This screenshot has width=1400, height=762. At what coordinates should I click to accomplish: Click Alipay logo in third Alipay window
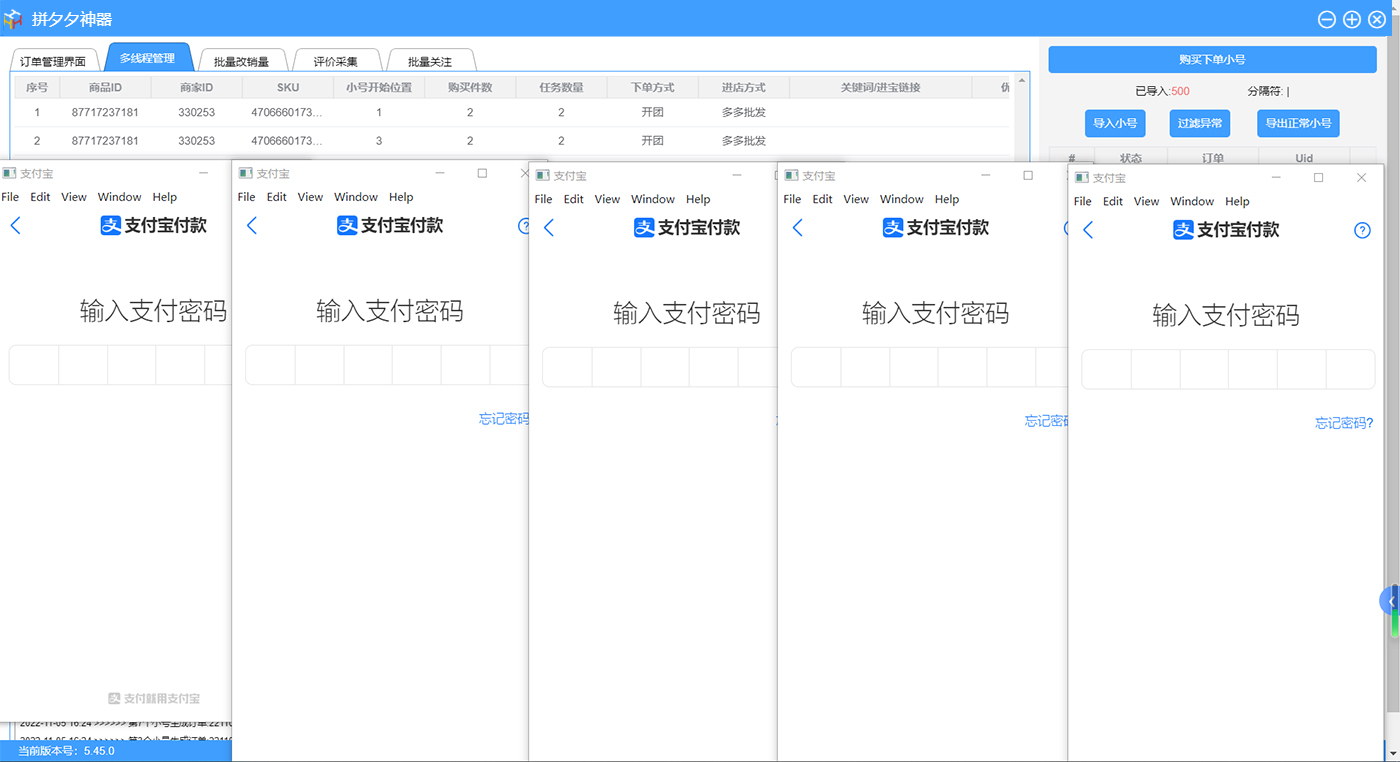tap(644, 228)
